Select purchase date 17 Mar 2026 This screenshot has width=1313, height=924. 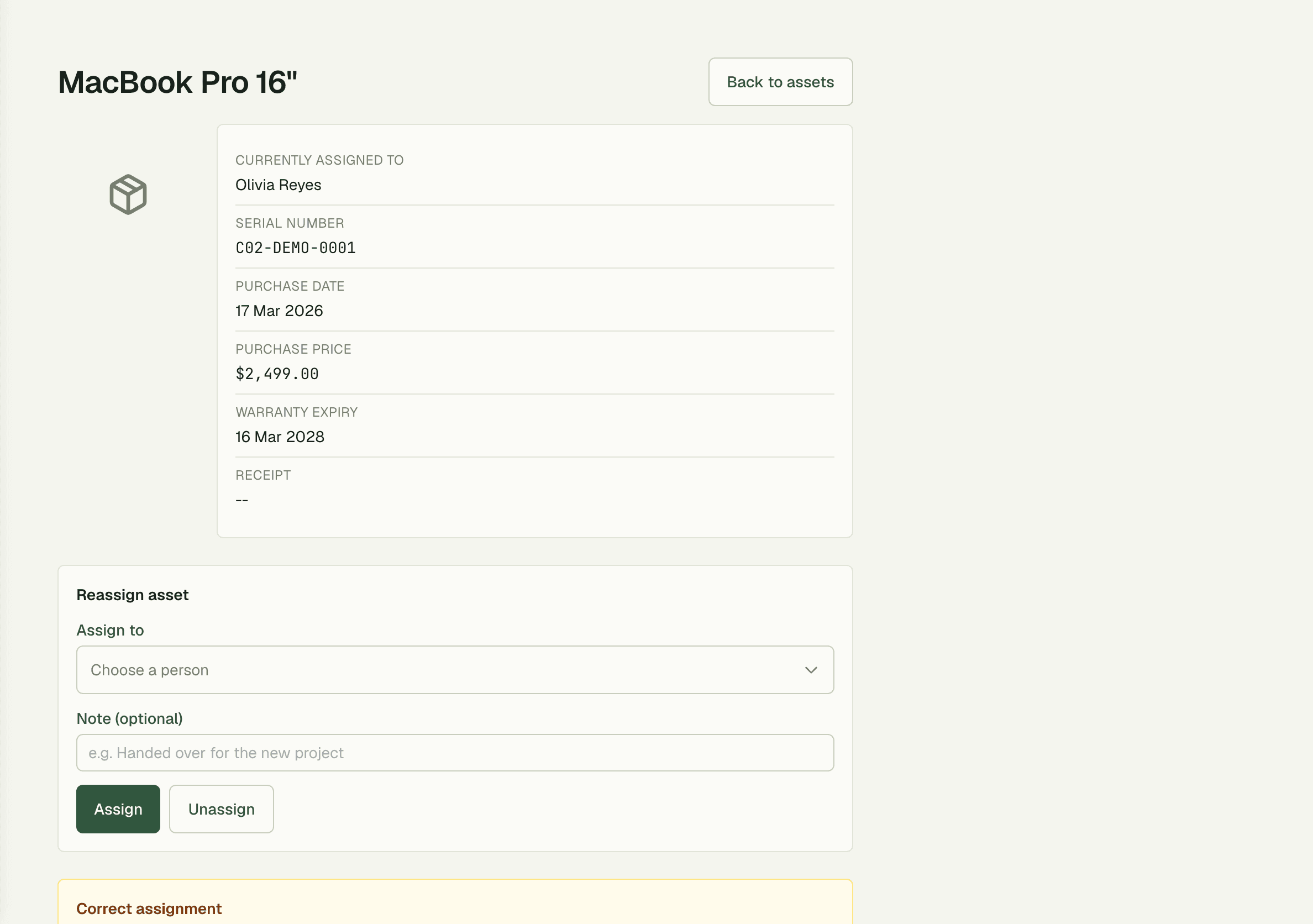tap(279, 311)
